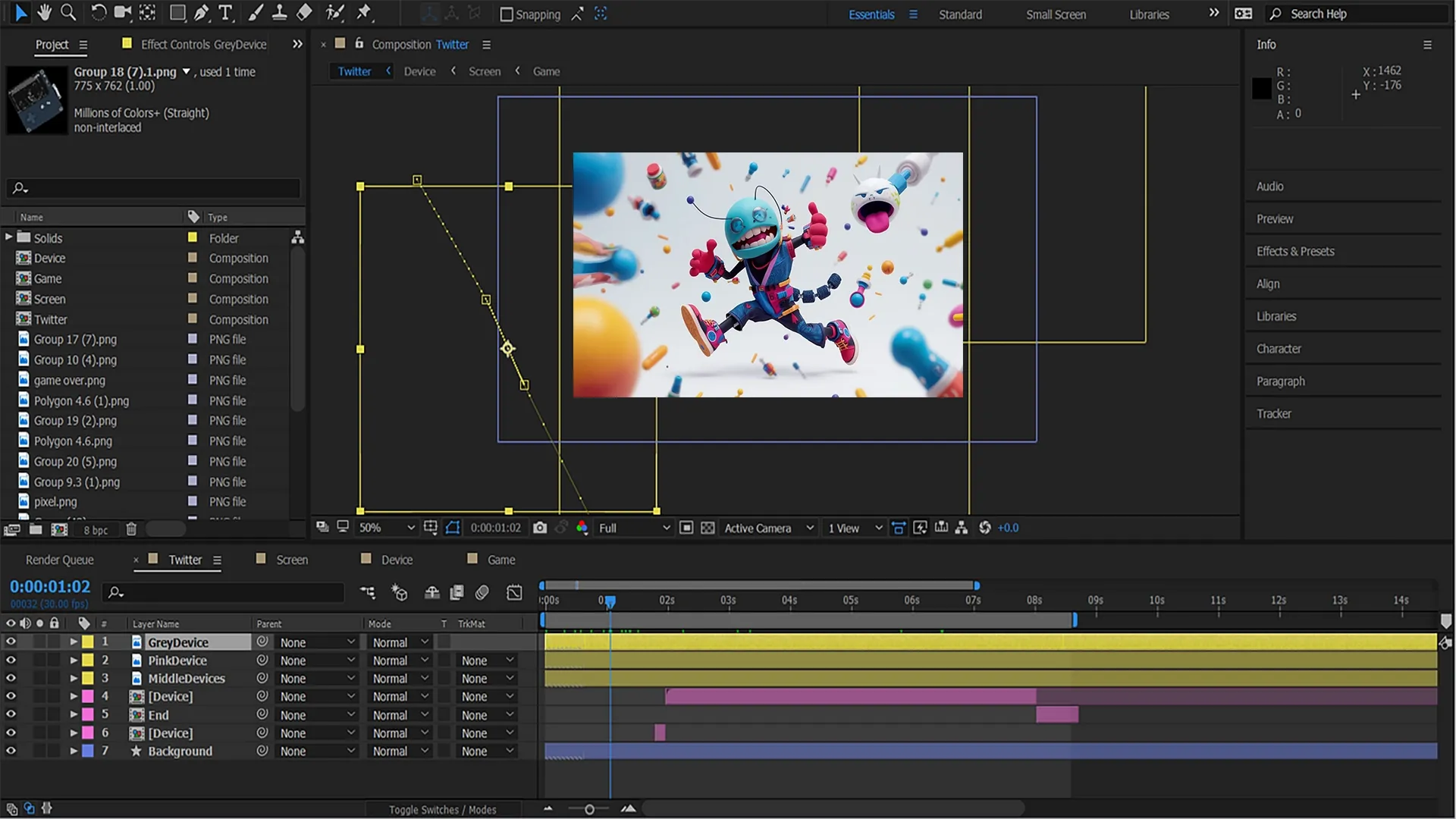Select the Rectangle shape tool
This screenshot has width=1456, height=819.
[x=177, y=13]
